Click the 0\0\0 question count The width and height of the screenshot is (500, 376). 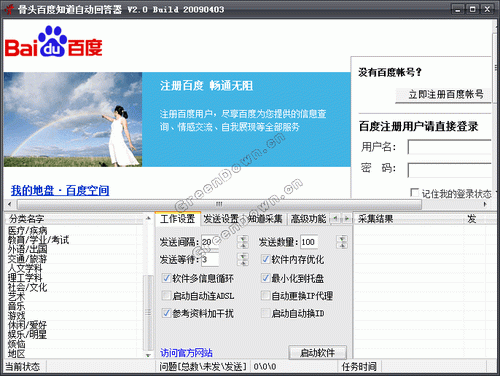tap(265, 367)
